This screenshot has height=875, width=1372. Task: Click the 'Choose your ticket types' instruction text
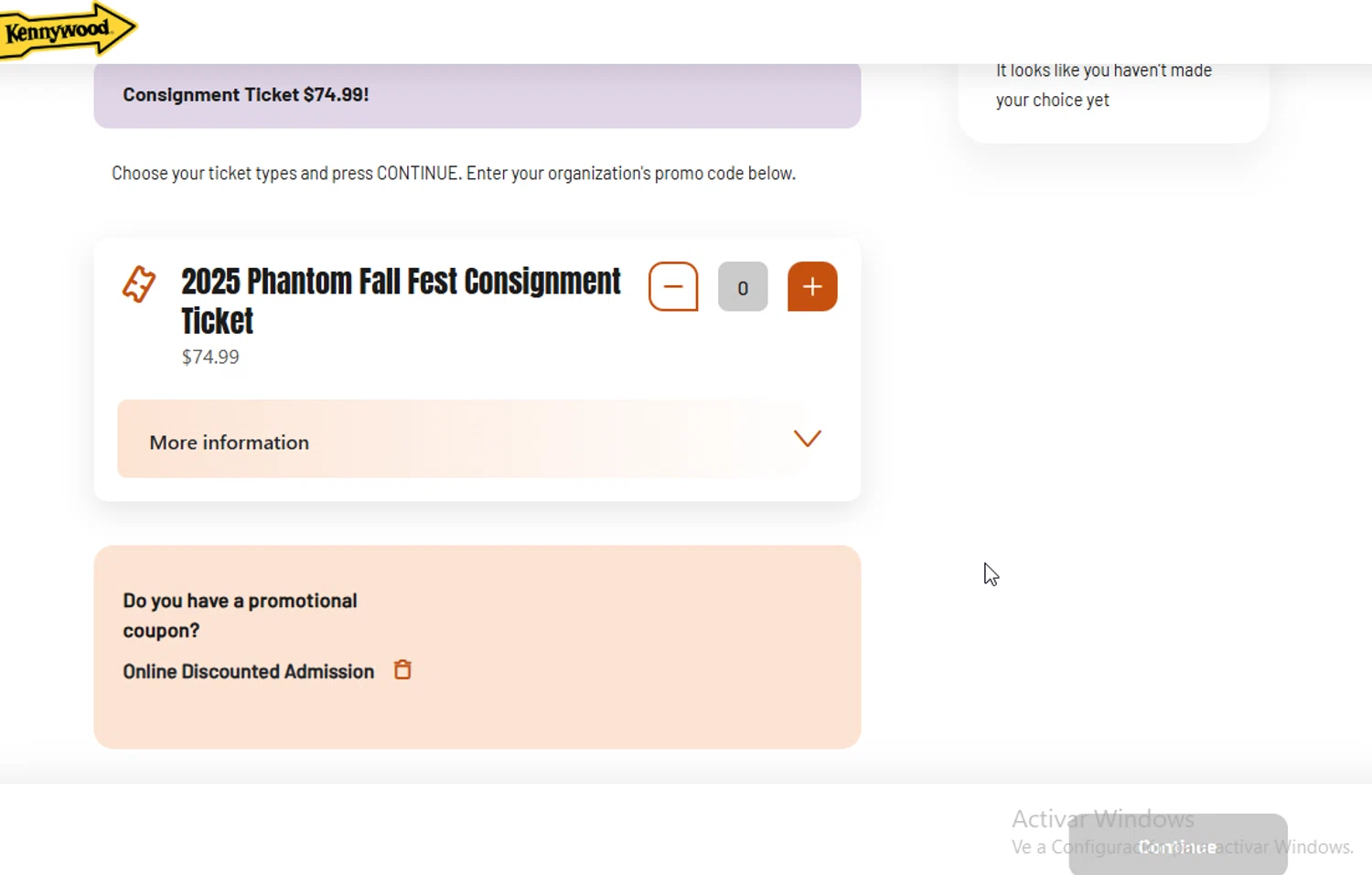[454, 174]
